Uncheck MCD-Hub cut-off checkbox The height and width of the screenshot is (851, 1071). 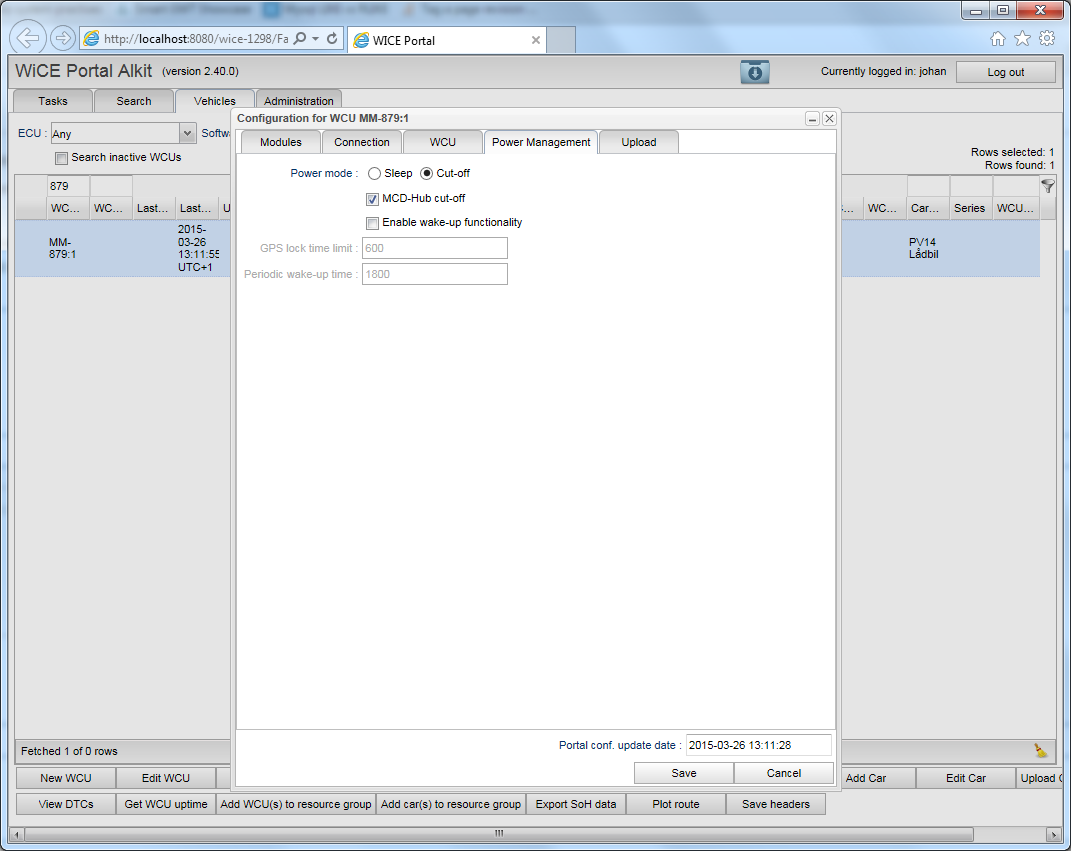373,199
